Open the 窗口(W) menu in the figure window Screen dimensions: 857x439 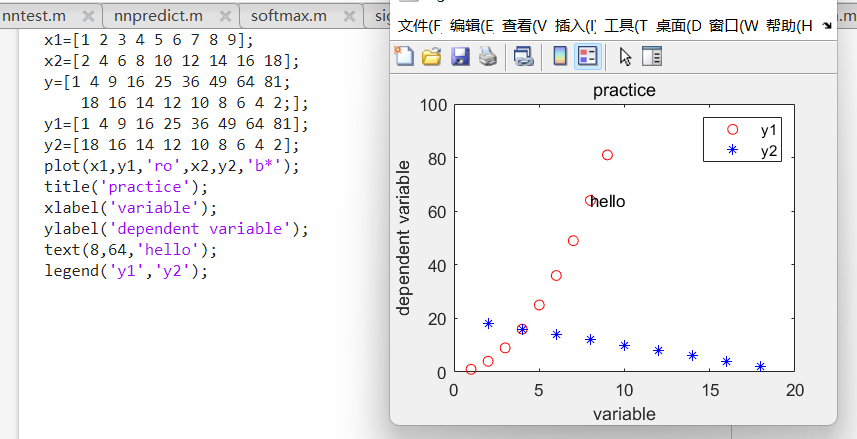click(733, 25)
